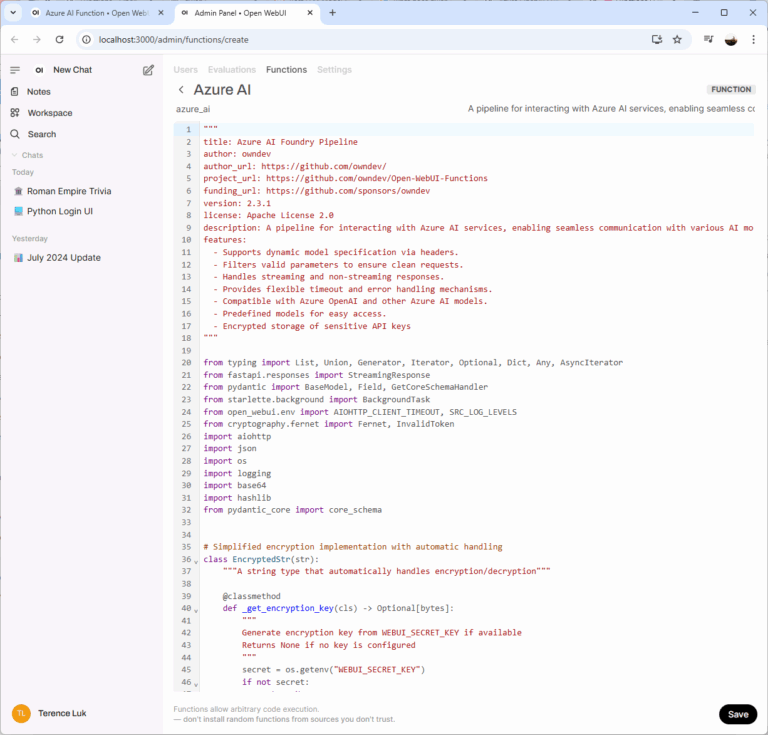
Task: Open the Chrome three-dot menu
Action: tap(753, 40)
